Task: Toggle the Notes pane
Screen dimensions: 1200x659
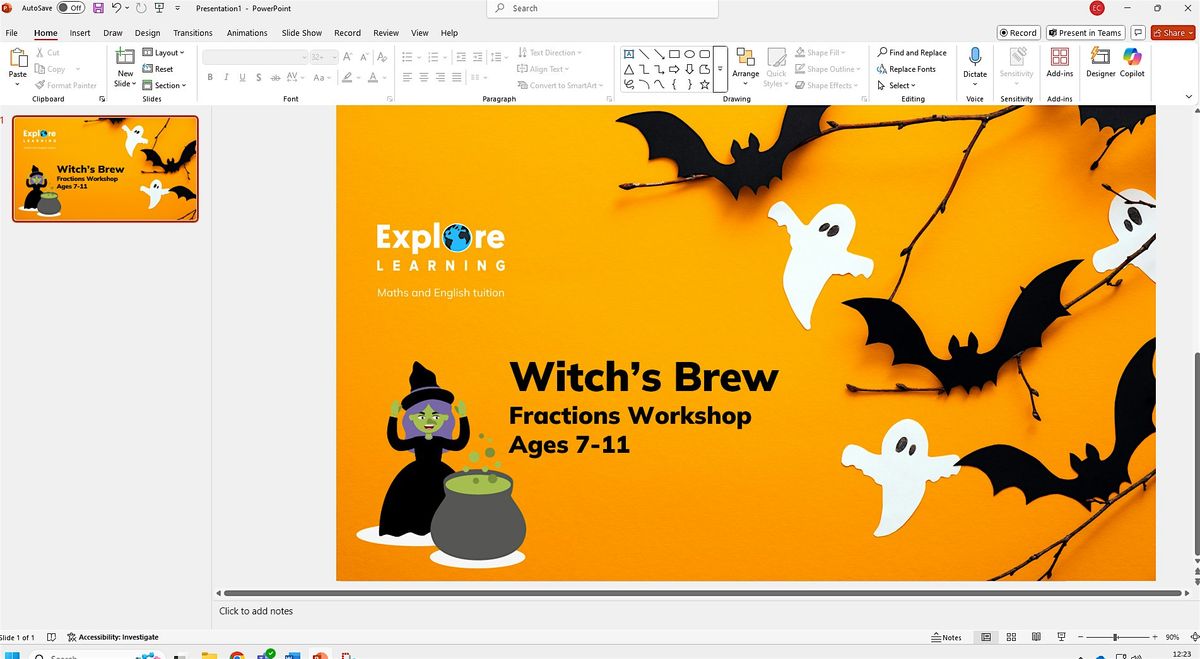Action: 946,637
